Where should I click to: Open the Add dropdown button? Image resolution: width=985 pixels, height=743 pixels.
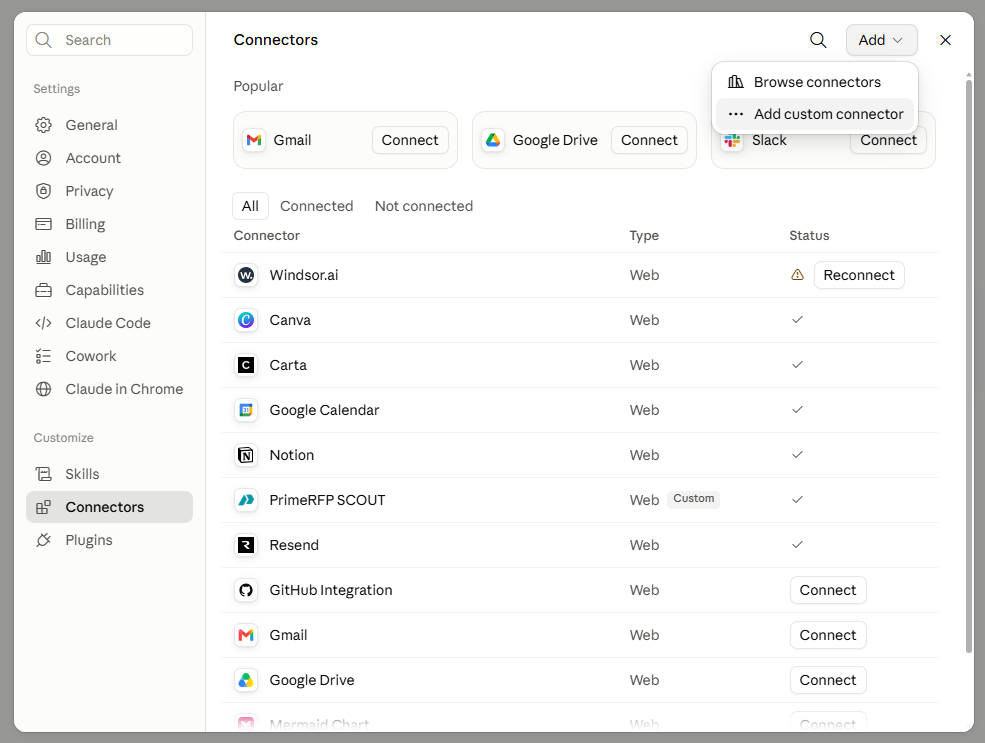pyautogui.click(x=881, y=40)
